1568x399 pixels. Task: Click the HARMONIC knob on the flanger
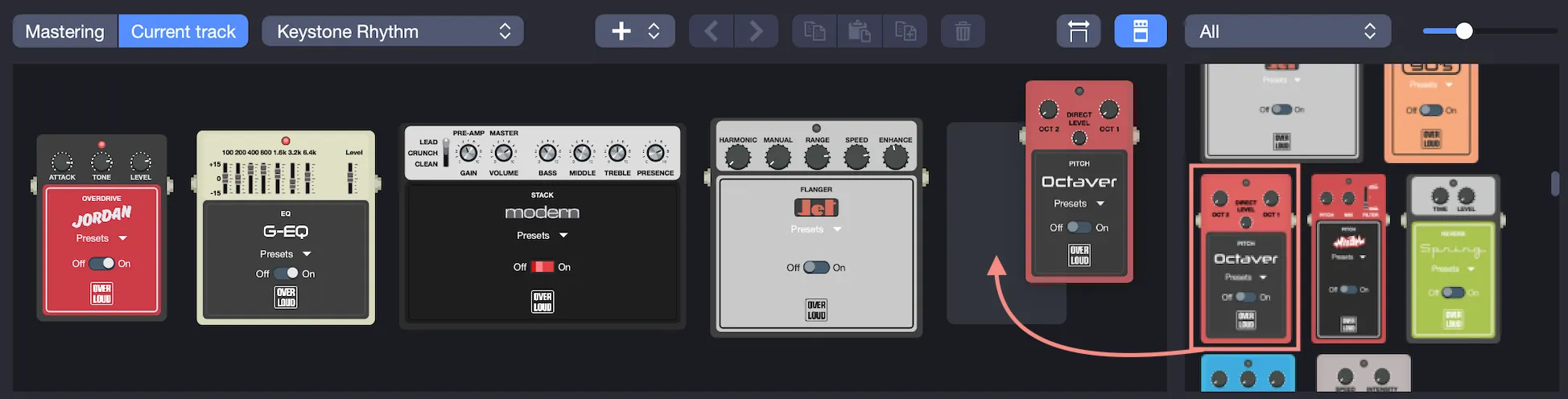coord(738,158)
